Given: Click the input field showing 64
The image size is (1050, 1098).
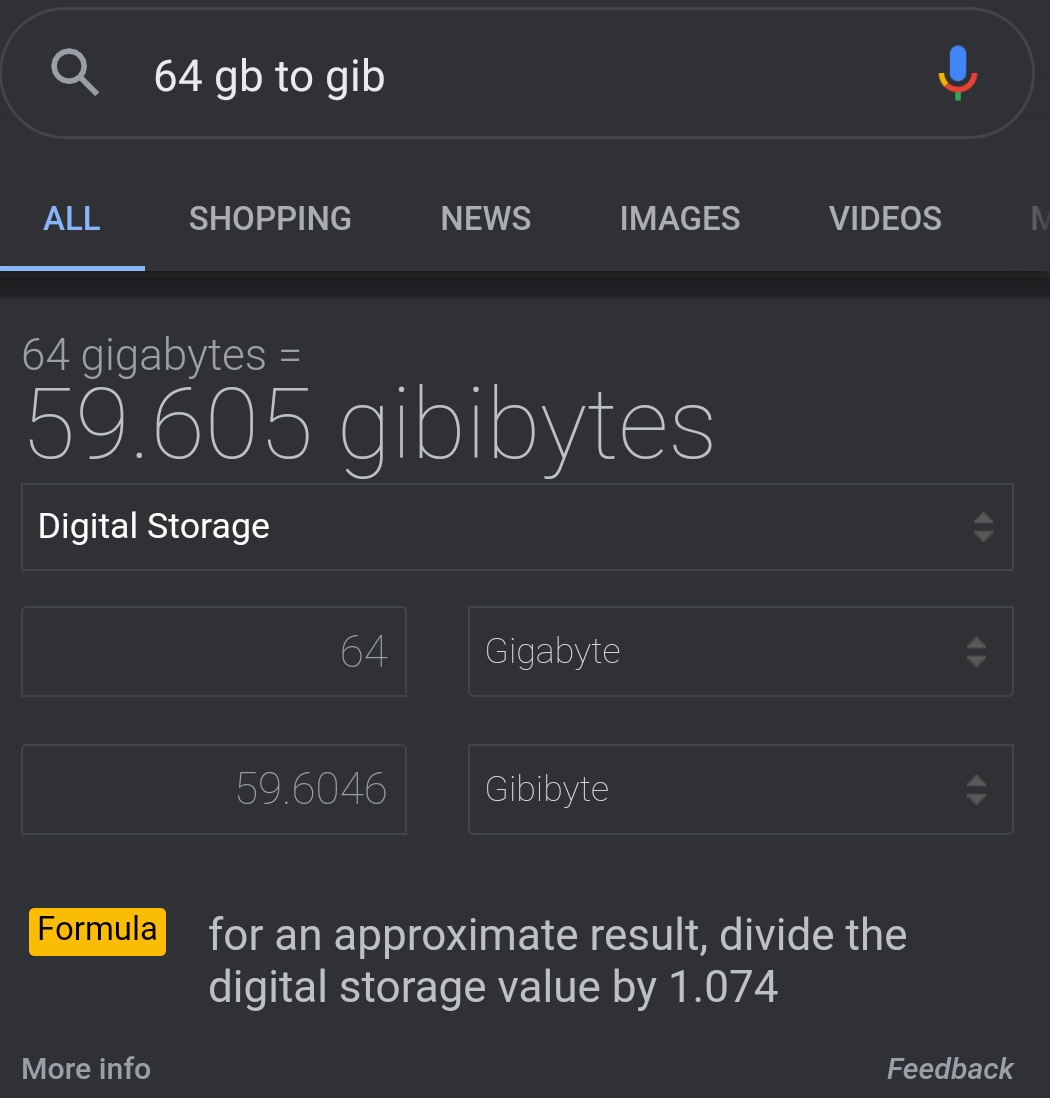Looking at the screenshot, I should tap(214, 652).
